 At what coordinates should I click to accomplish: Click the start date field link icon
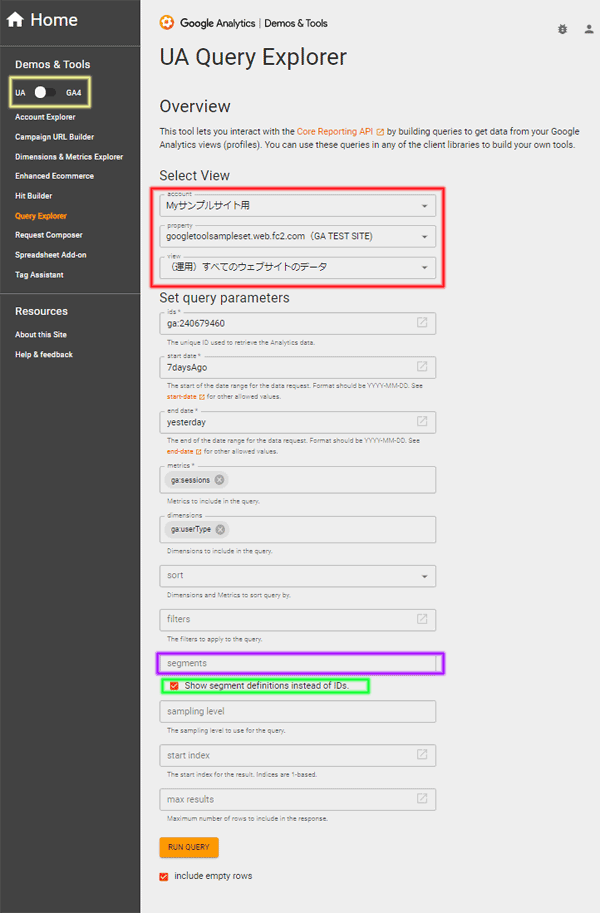(422, 366)
